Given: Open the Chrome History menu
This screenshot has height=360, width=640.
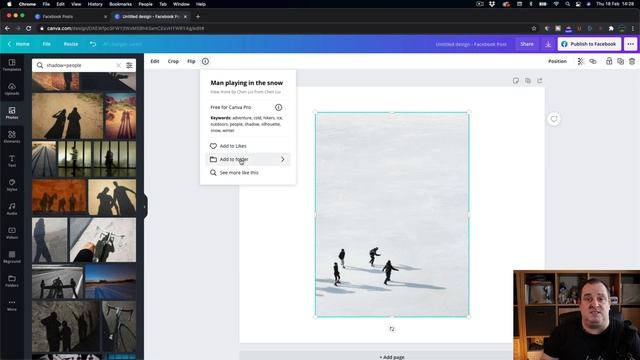Looking at the screenshot, I should 95,4.
